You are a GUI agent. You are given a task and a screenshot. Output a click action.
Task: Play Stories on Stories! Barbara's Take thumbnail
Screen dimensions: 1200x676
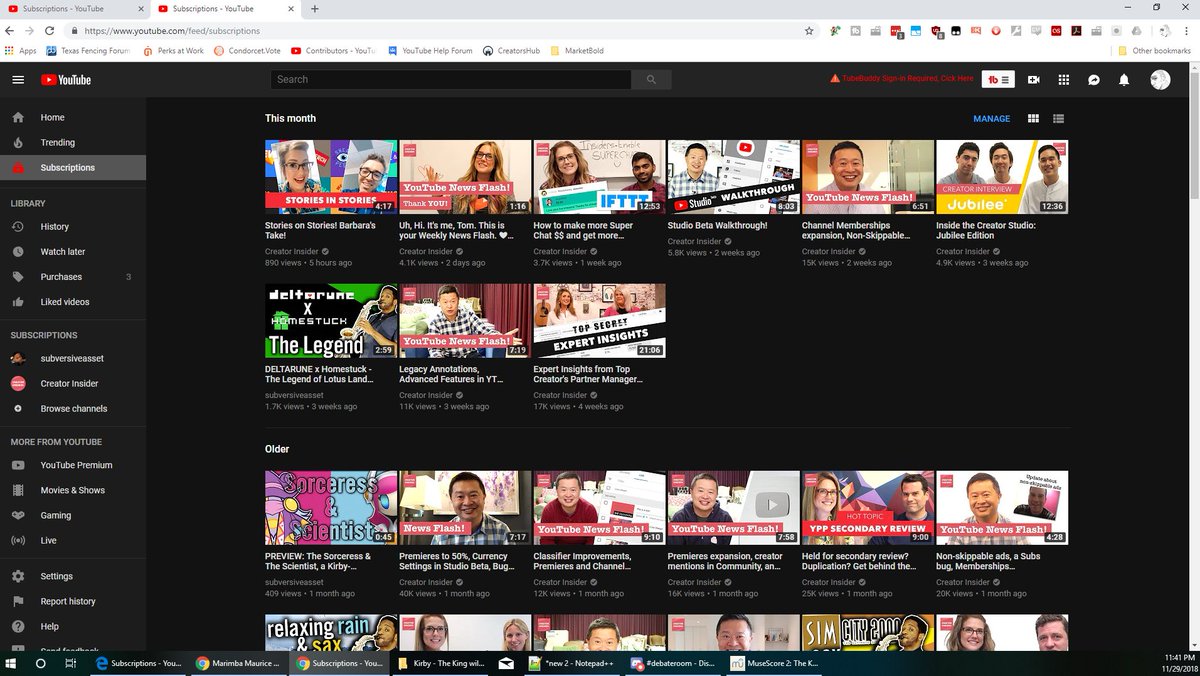pyautogui.click(x=331, y=177)
